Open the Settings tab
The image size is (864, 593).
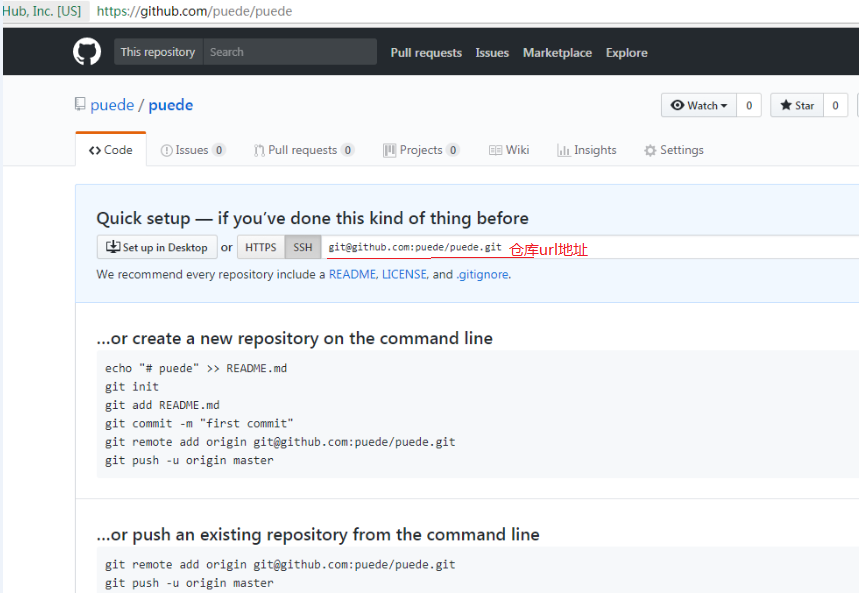pos(674,150)
